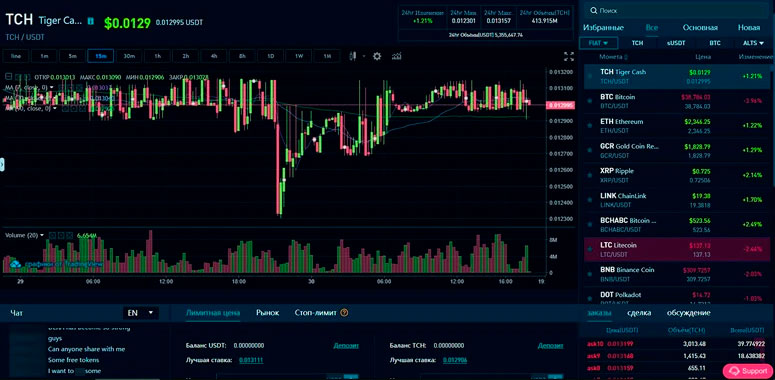Select the 15m timeframe
Image resolution: width=775 pixels, height=380 pixels.
pos(101,56)
